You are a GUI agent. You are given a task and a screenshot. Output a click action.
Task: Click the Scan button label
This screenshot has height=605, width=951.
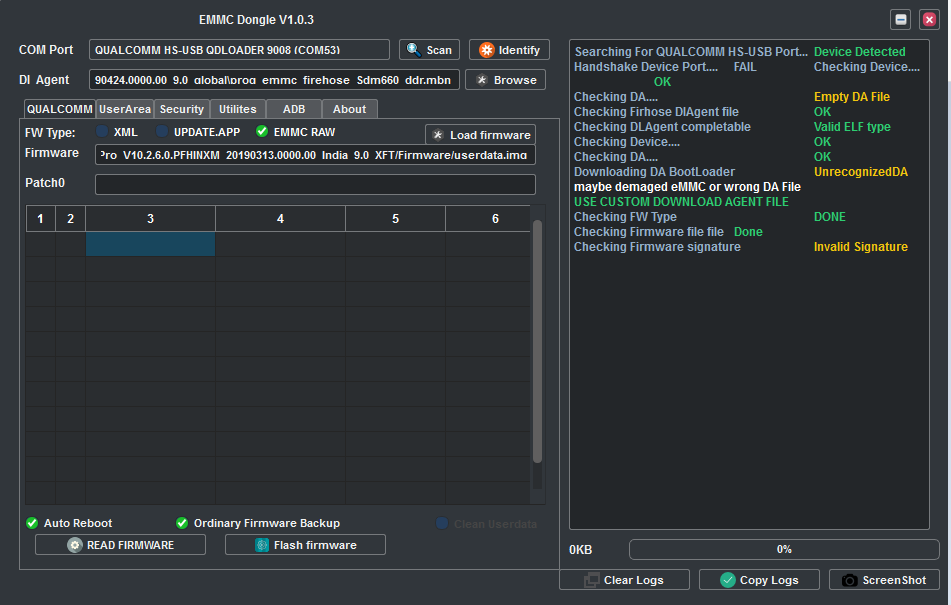tap(439, 50)
